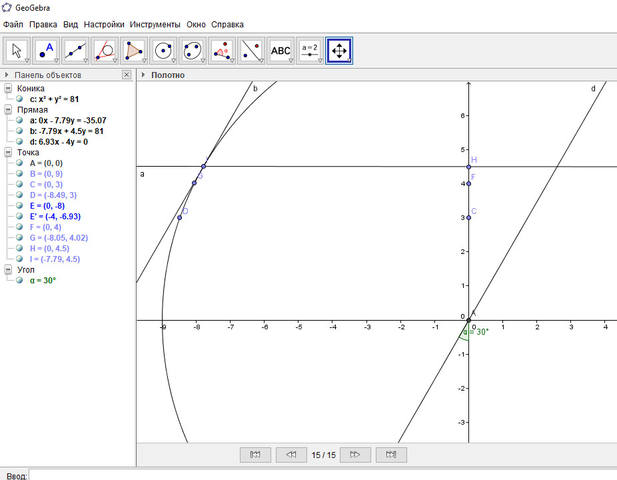Screen dimensions: 617x480
Task: Open the Move tool dropdown arrow
Action: (x=26, y=60)
